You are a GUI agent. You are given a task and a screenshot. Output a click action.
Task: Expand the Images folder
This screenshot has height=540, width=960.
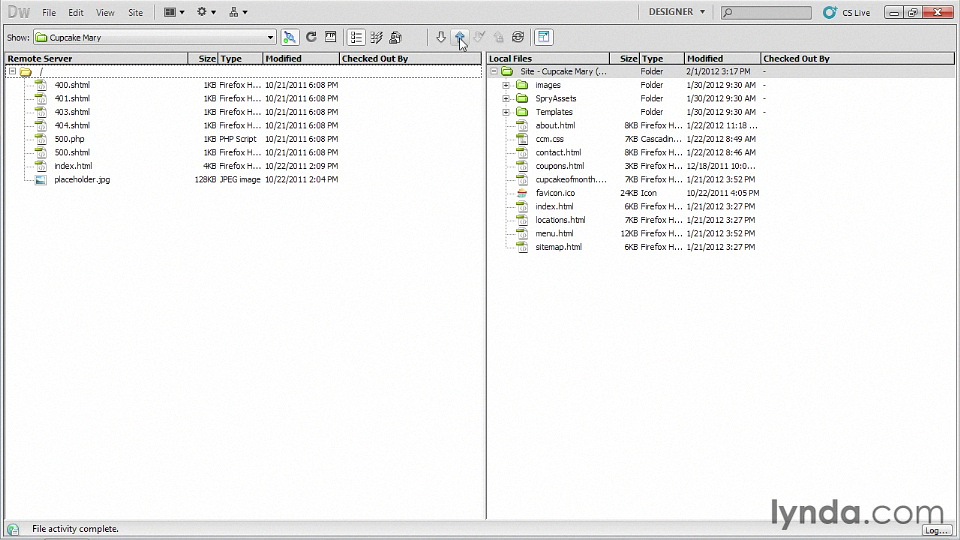tap(506, 85)
